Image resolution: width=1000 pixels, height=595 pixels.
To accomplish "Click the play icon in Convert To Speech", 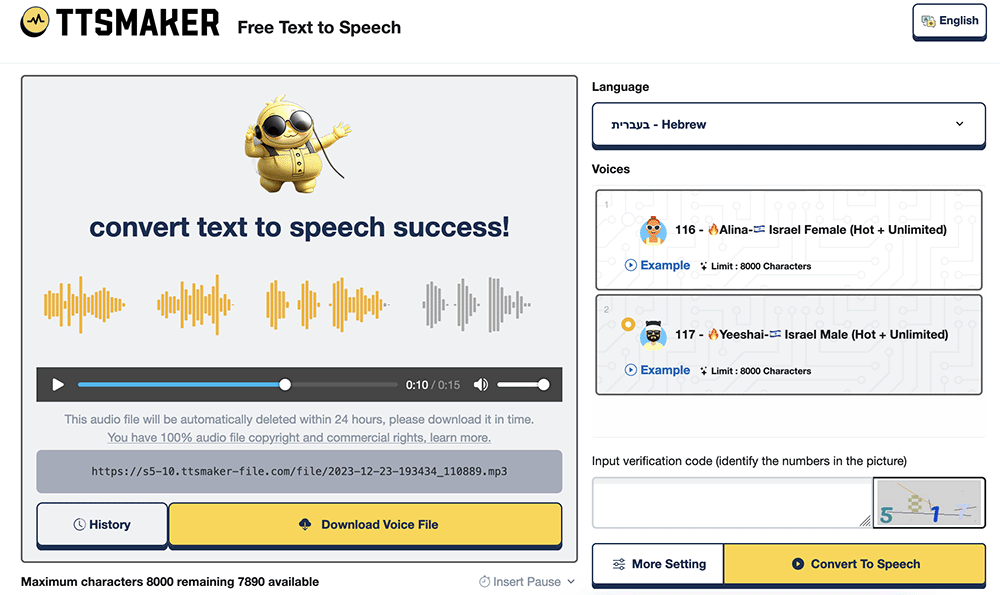I will click(x=797, y=564).
